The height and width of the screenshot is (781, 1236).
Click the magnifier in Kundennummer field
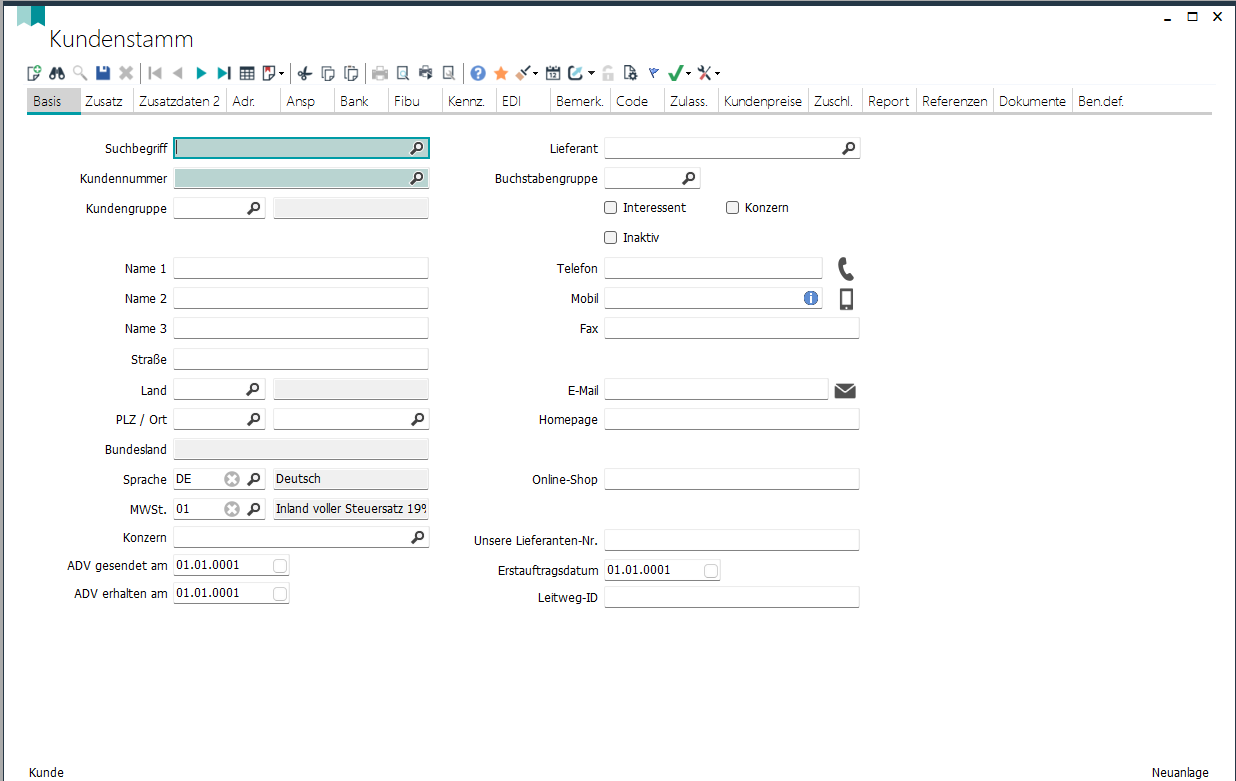[417, 178]
